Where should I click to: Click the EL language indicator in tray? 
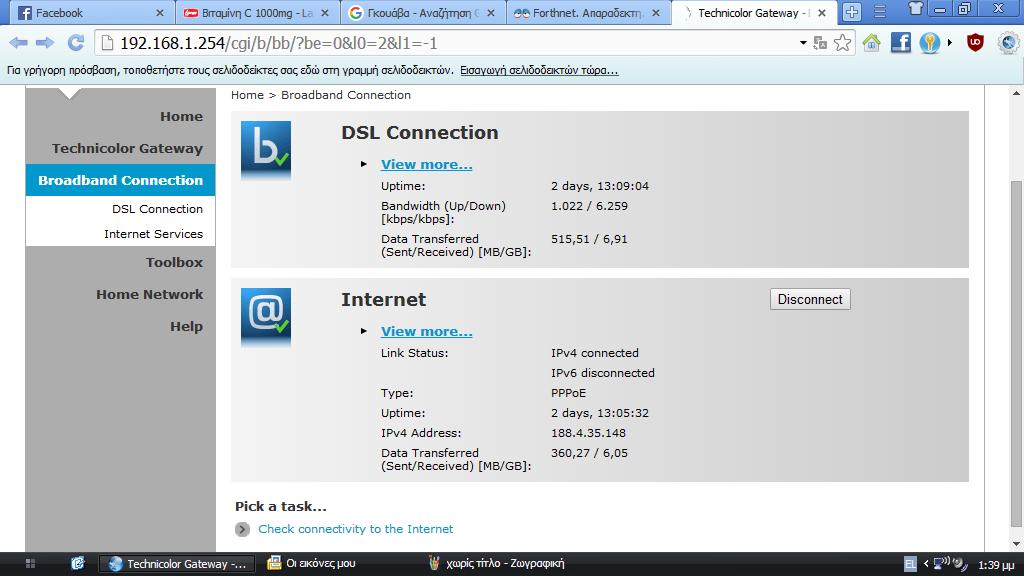[910, 564]
